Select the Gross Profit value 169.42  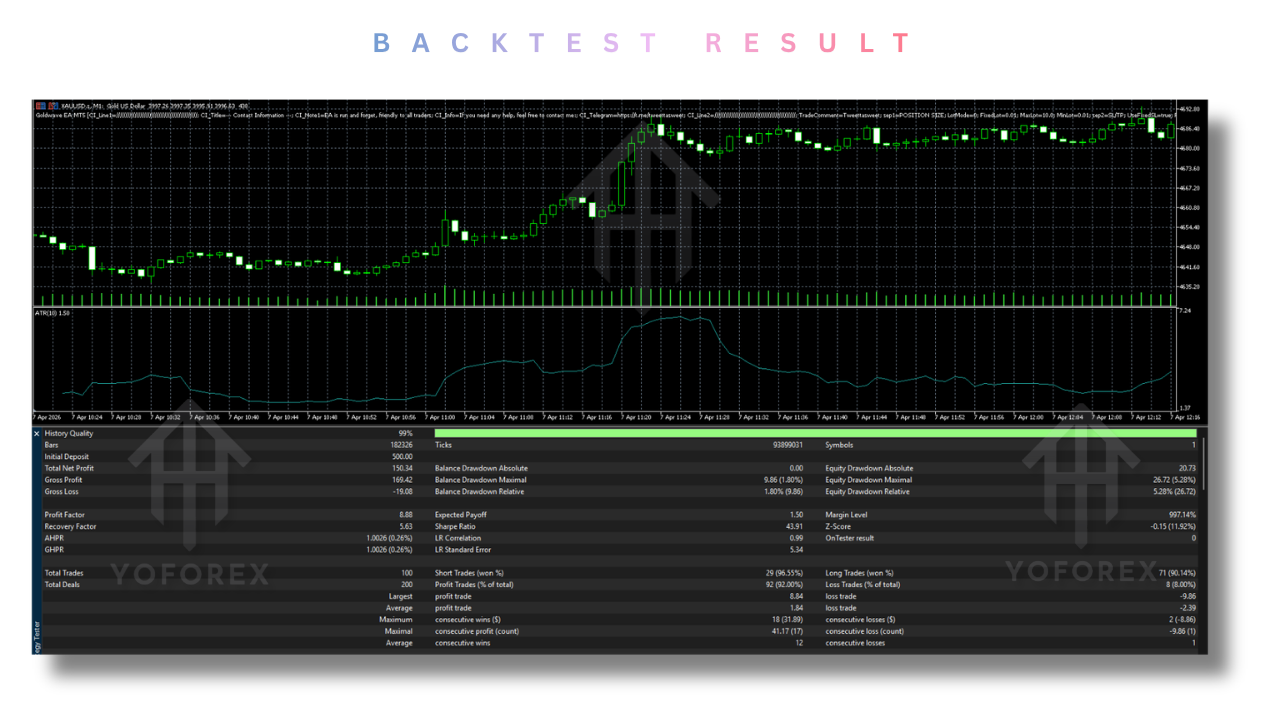(x=402, y=480)
